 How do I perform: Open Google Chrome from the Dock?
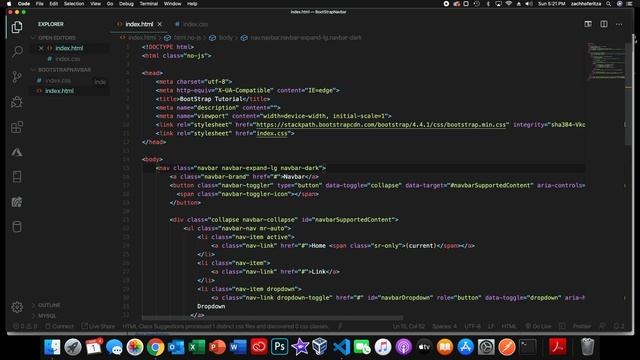tap(156, 347)
